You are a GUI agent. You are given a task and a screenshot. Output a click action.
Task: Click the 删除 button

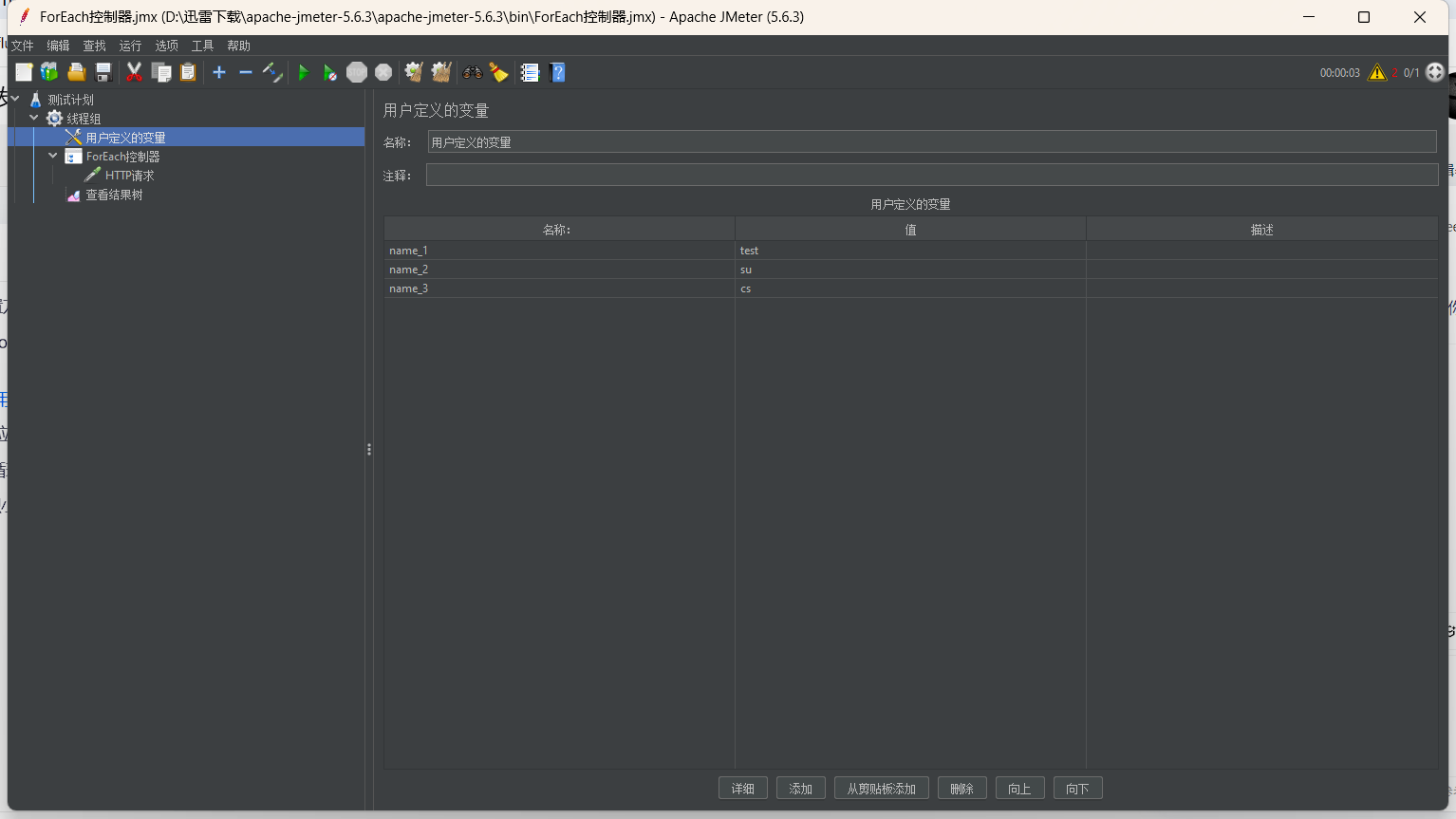pyautogui.click(x=962, y=789)
